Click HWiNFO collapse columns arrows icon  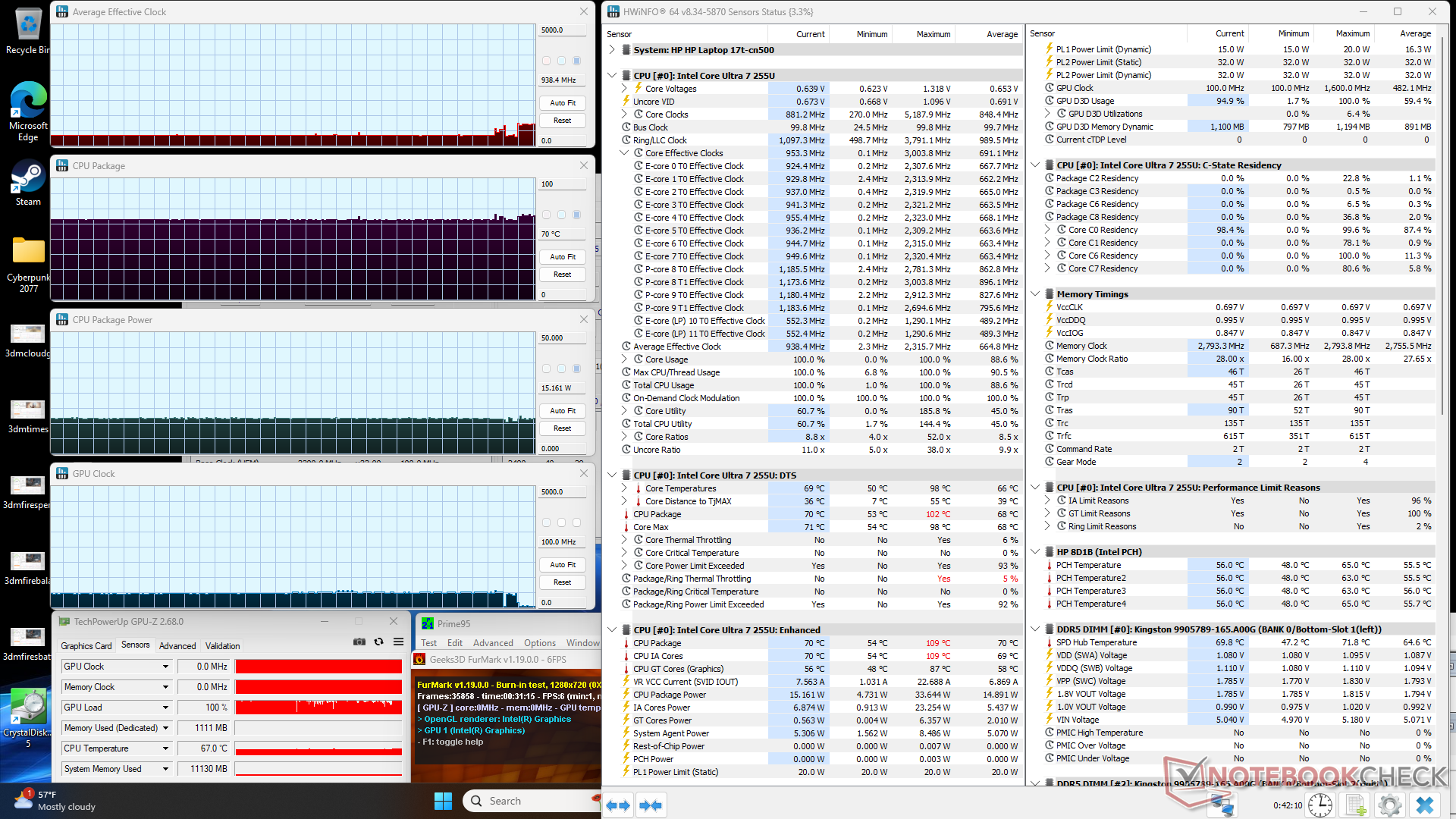click(x=651, y=805)
